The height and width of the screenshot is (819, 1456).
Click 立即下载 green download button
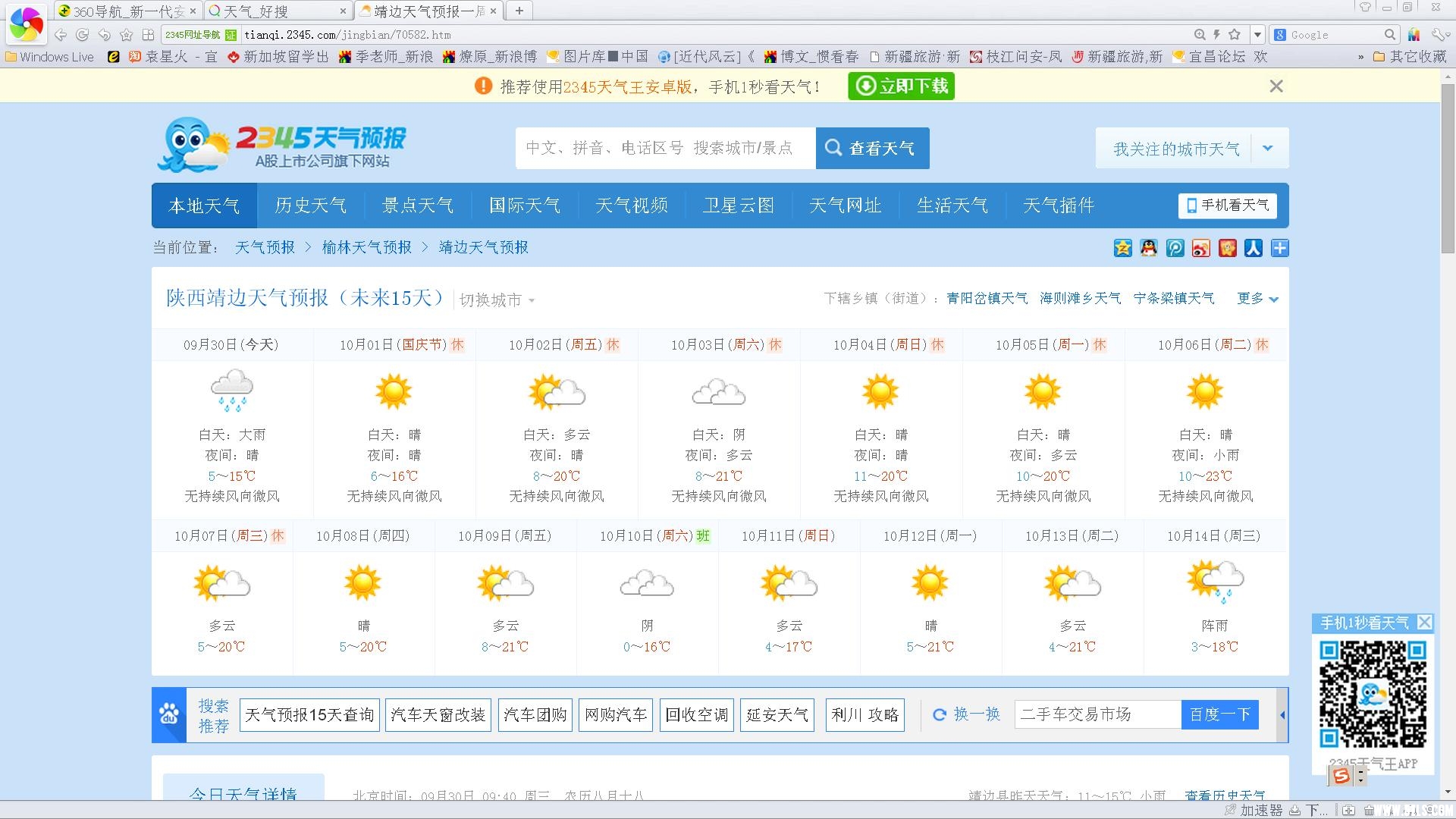(x=901, y=86)
